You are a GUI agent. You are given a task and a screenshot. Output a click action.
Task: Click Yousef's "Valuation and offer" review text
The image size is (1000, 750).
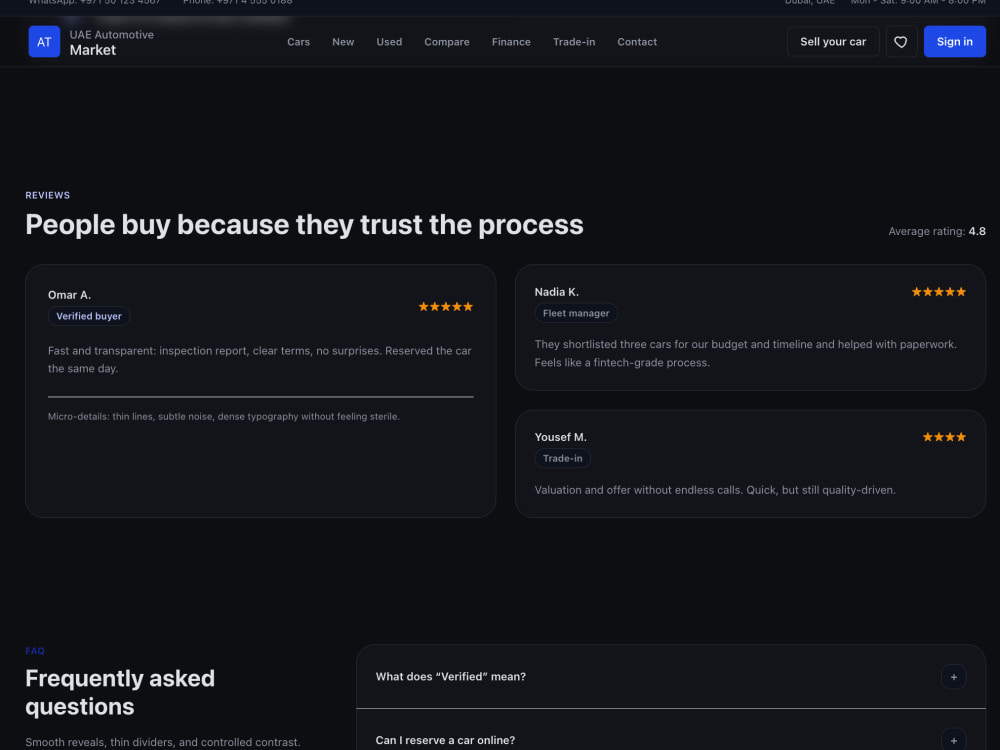pyautogui.click(x=715, y=490)
